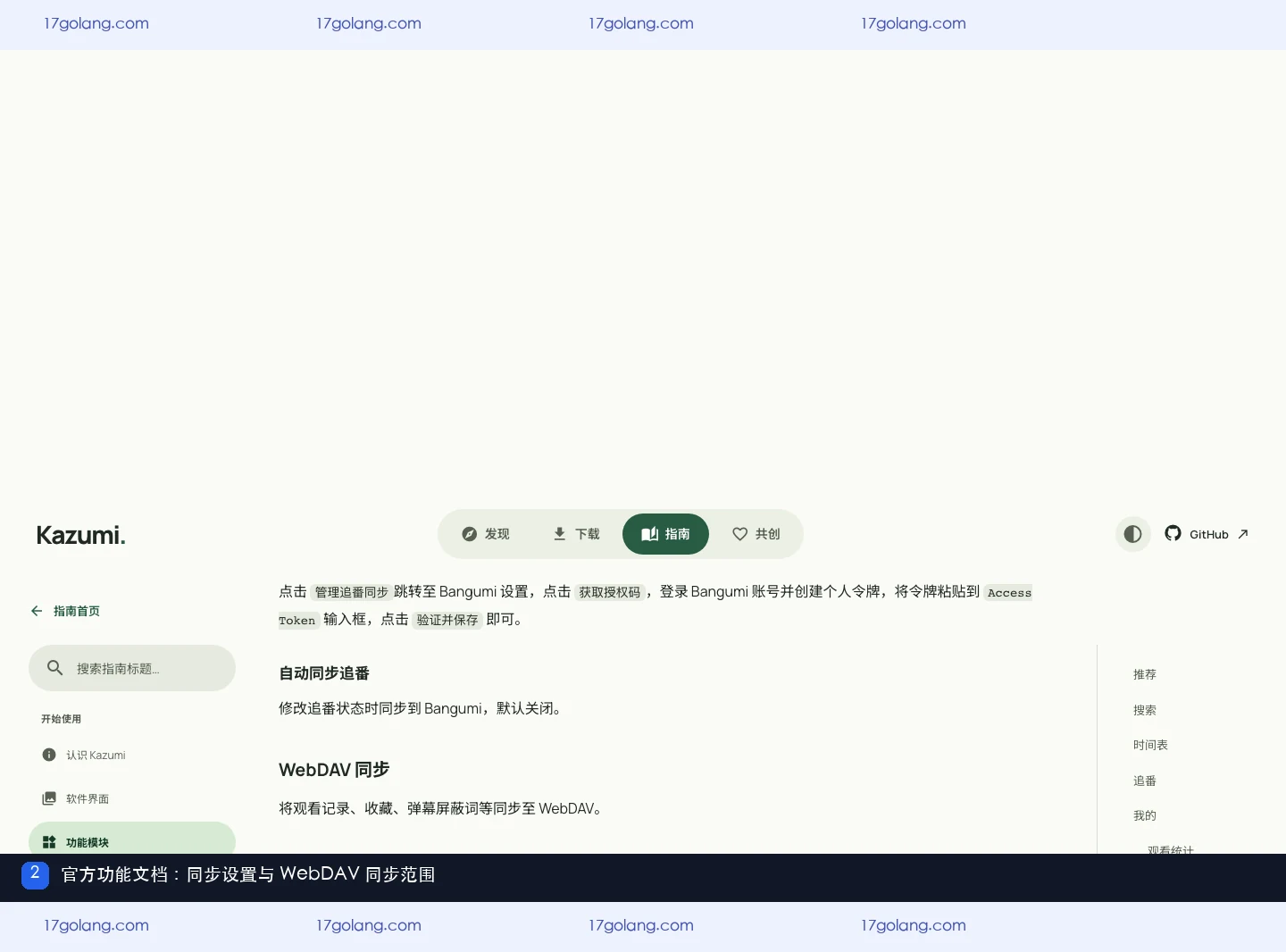Click the 验证并保存 inline code text
Image resolution: width=1286 pixels, height=952 pixels.
point(447,620)
